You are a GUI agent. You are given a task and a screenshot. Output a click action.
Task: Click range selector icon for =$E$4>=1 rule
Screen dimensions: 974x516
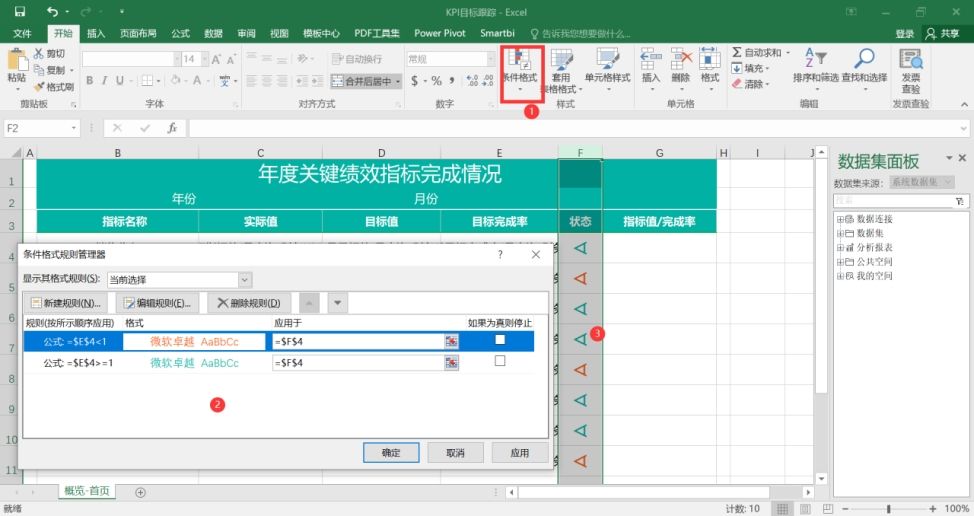[452, 363]
